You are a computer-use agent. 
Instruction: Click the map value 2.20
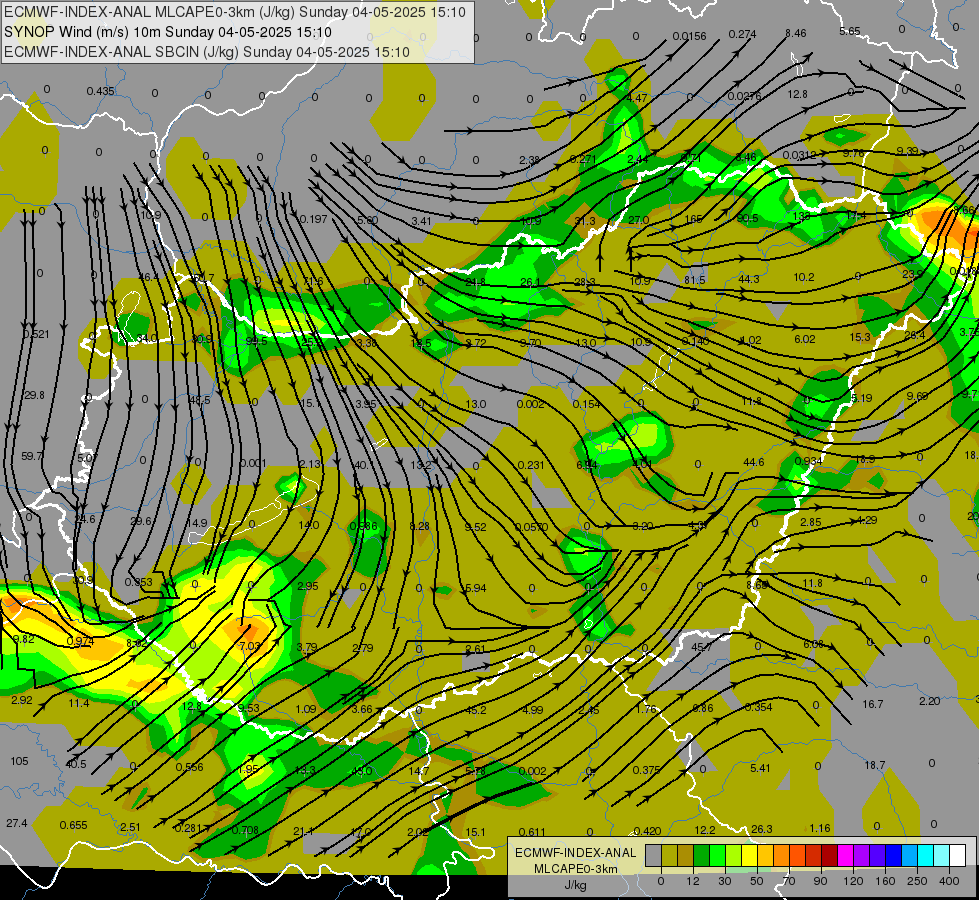coord(930,701)
